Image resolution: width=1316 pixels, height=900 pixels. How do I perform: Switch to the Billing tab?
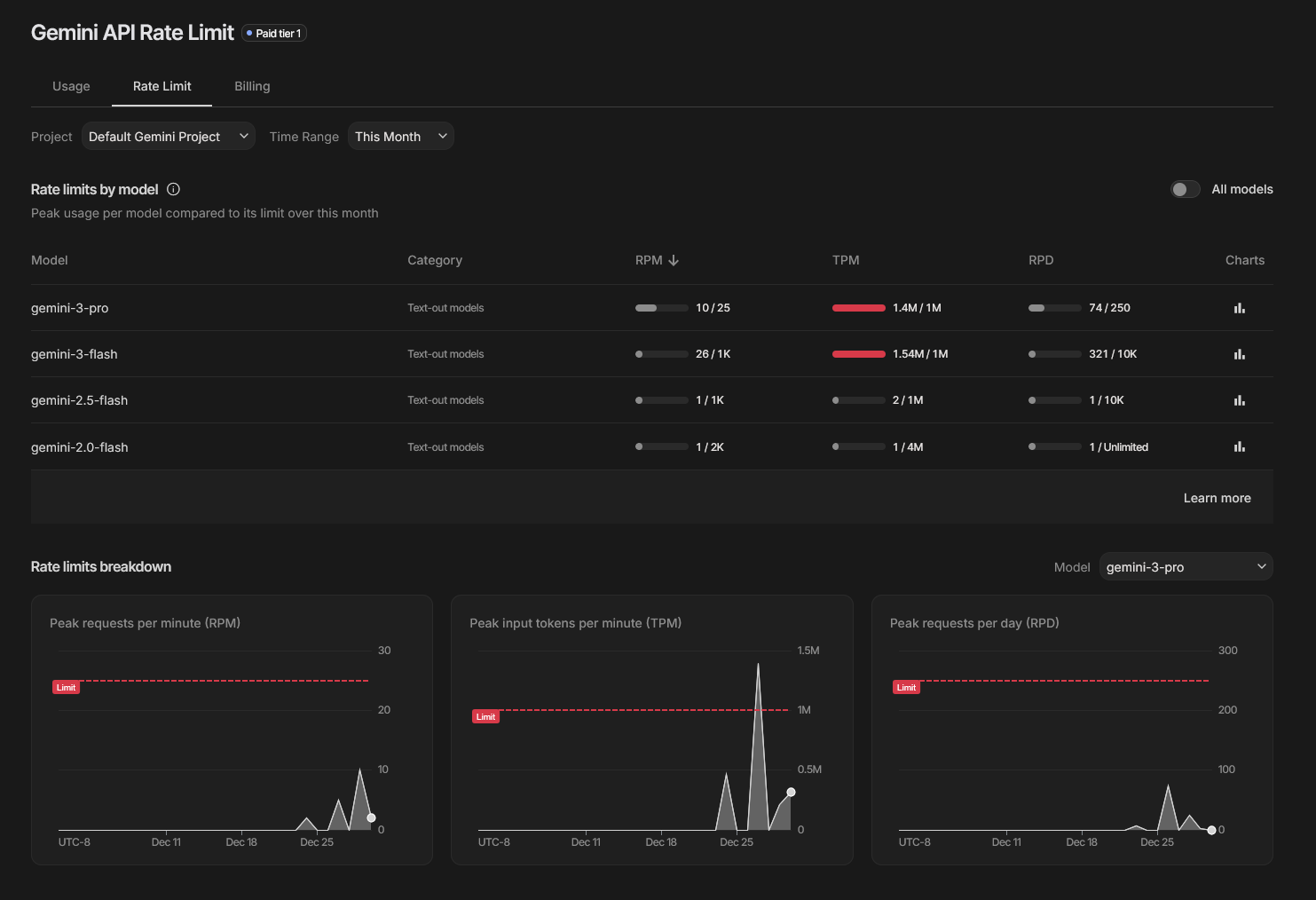pyautogui.click(x=252, y=86)
